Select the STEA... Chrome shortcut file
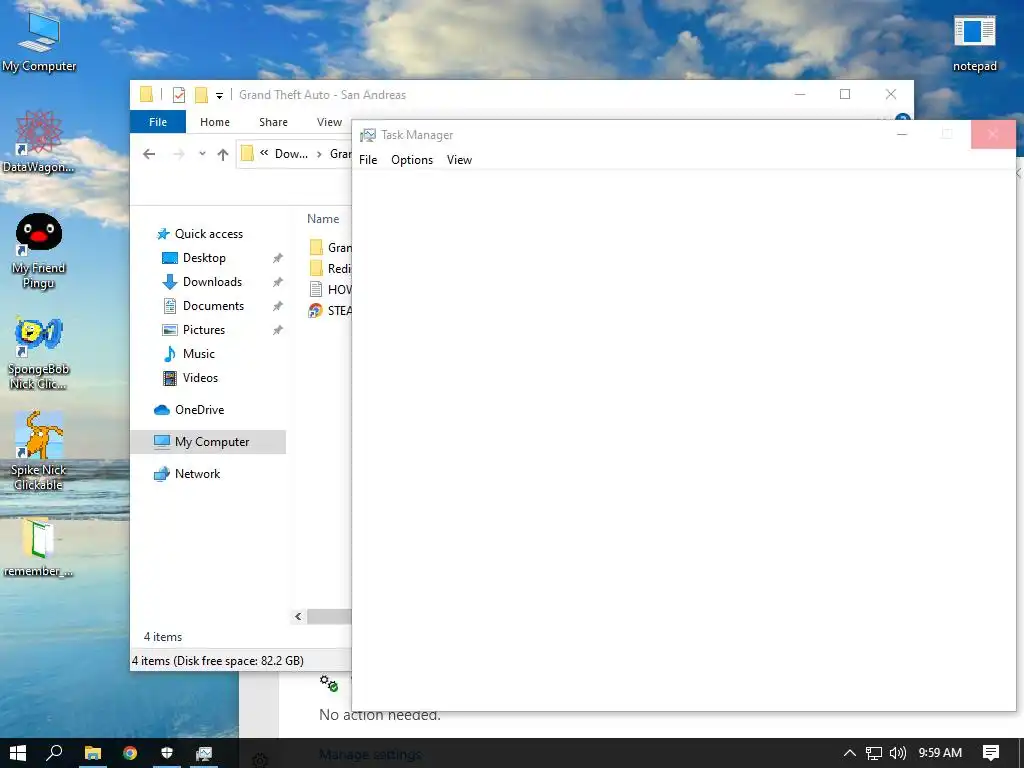This screenshot has height=768, width=1024. tap(330, 310)
